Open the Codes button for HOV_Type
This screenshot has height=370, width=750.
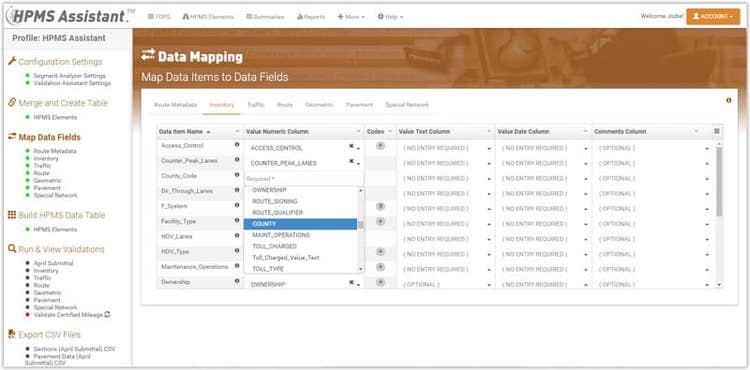380,252
